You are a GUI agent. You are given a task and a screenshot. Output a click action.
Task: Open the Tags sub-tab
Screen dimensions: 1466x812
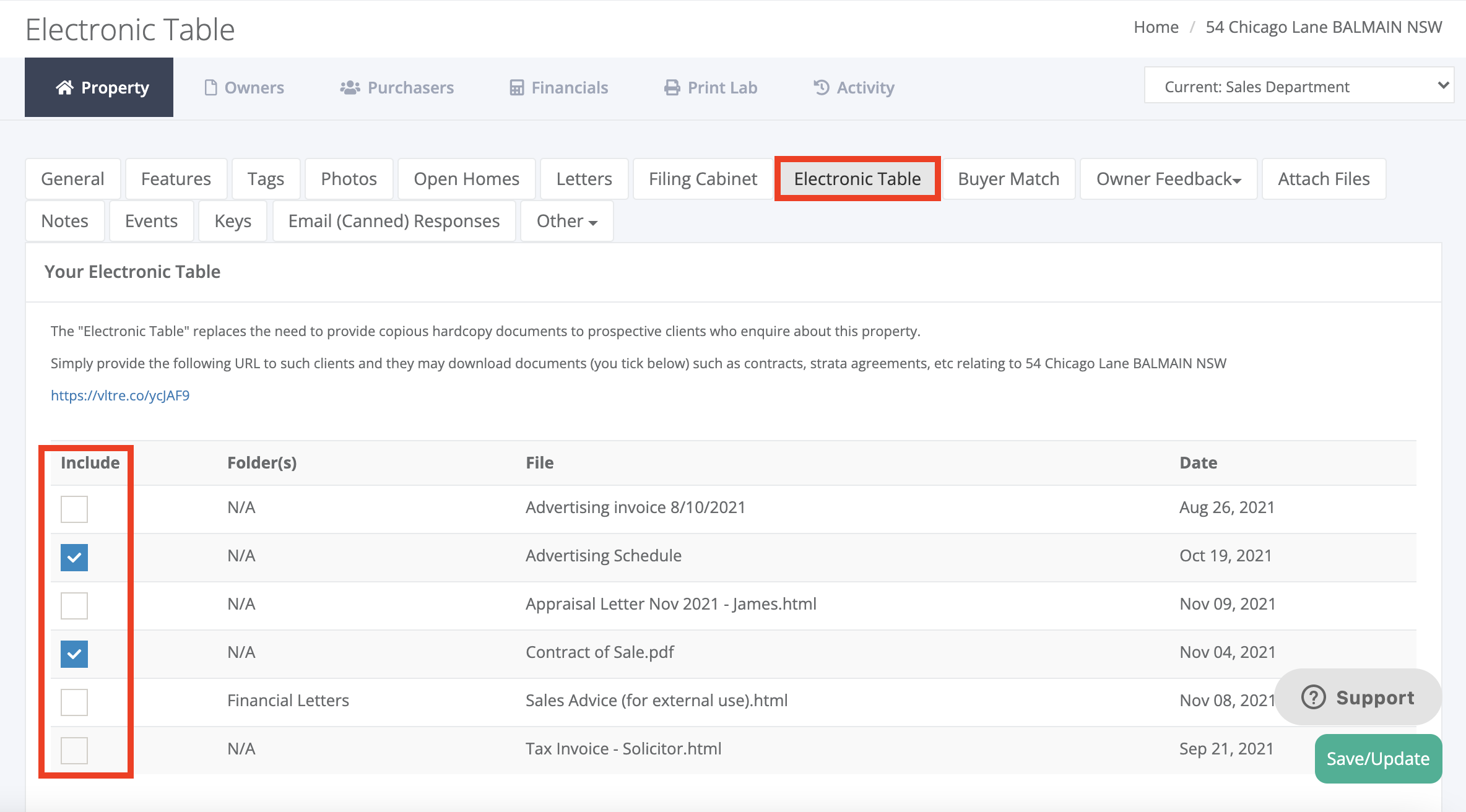click(266, 179)
